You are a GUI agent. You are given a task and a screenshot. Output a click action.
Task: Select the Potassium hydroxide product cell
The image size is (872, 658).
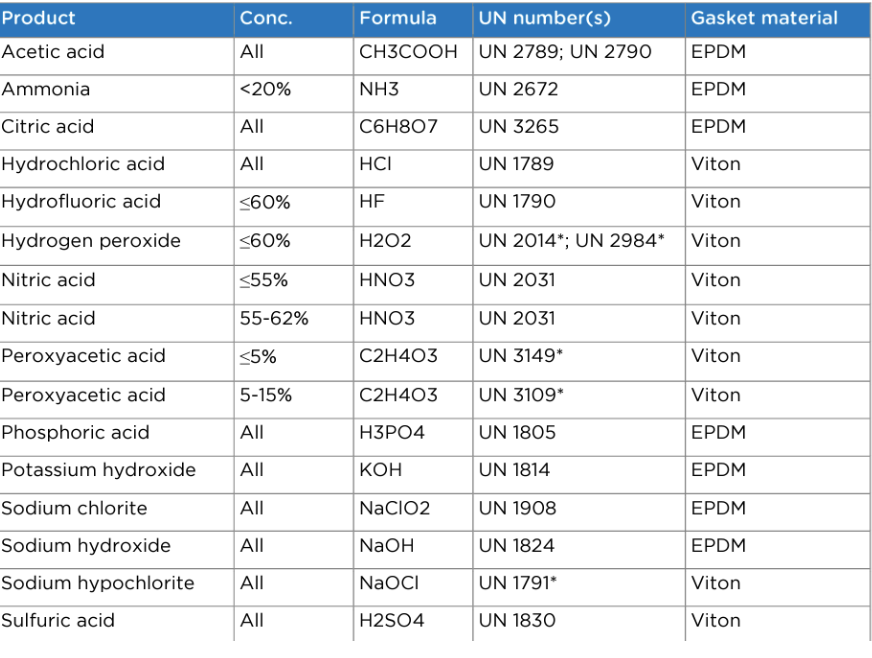[x=117, y=474]
